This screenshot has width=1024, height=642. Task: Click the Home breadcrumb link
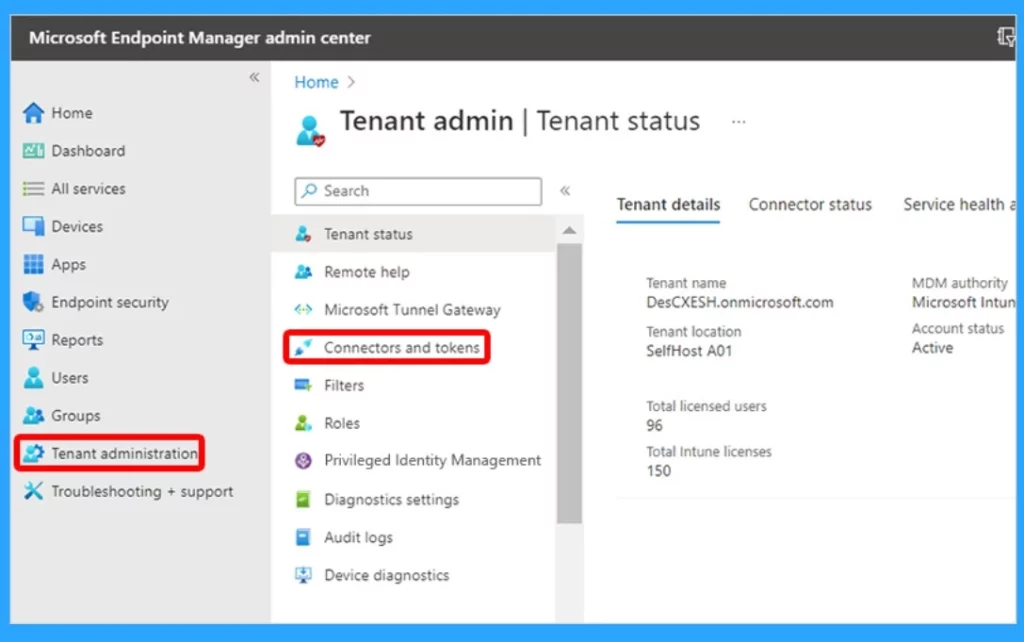click(316, 82)
